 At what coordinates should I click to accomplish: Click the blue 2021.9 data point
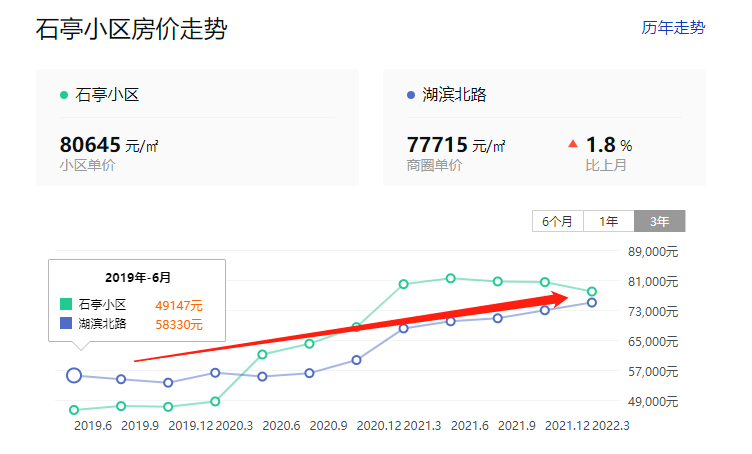pyautogui.click(x=498, y=318)
